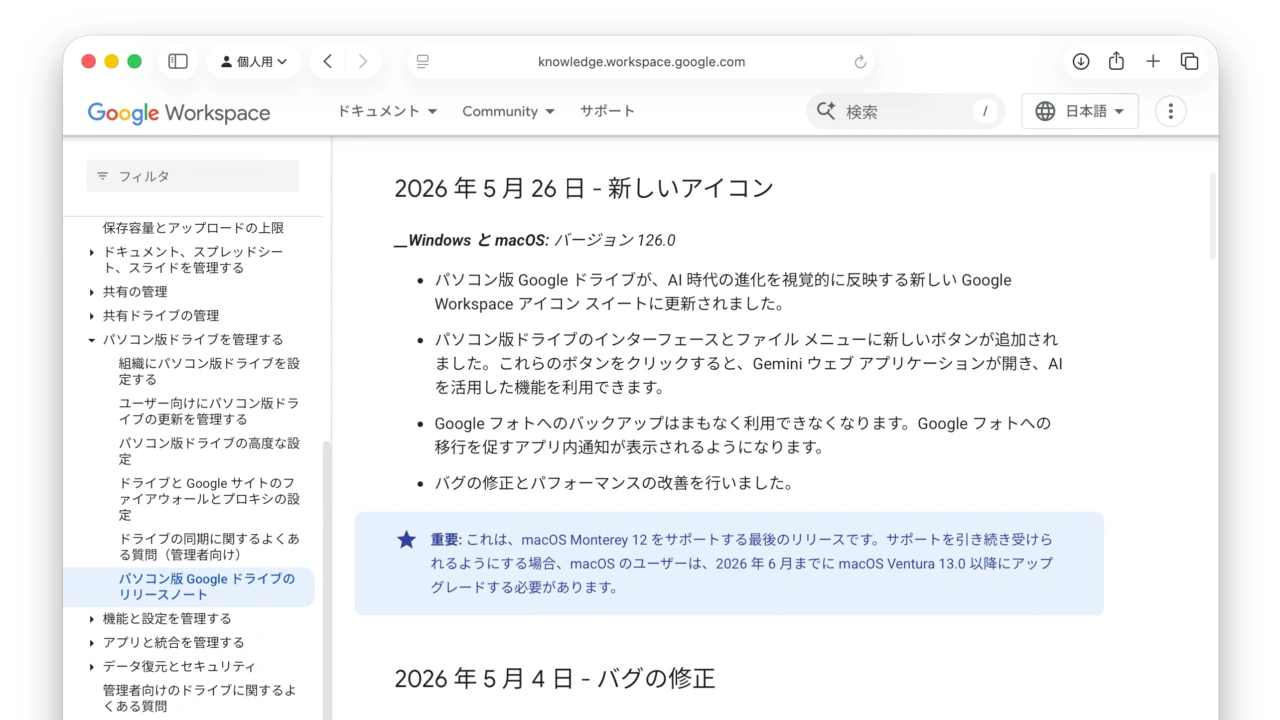
Task: Go forward with the right chevron
Action: tap(362, 61)
